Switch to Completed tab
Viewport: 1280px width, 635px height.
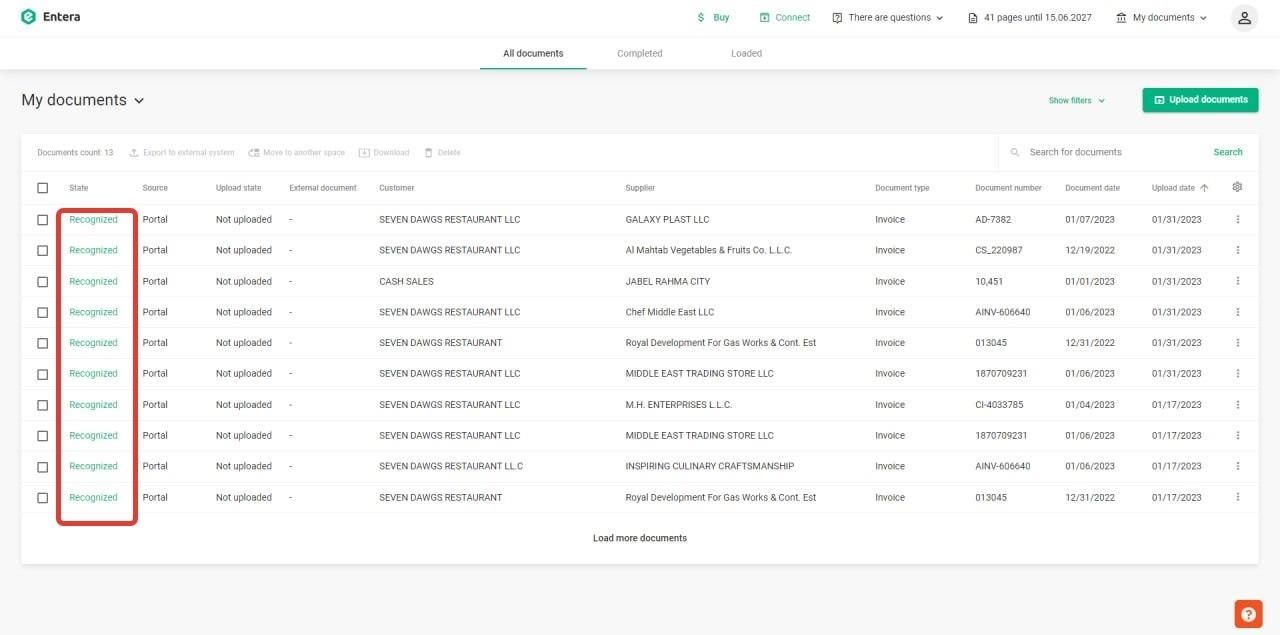coord(640,53)
